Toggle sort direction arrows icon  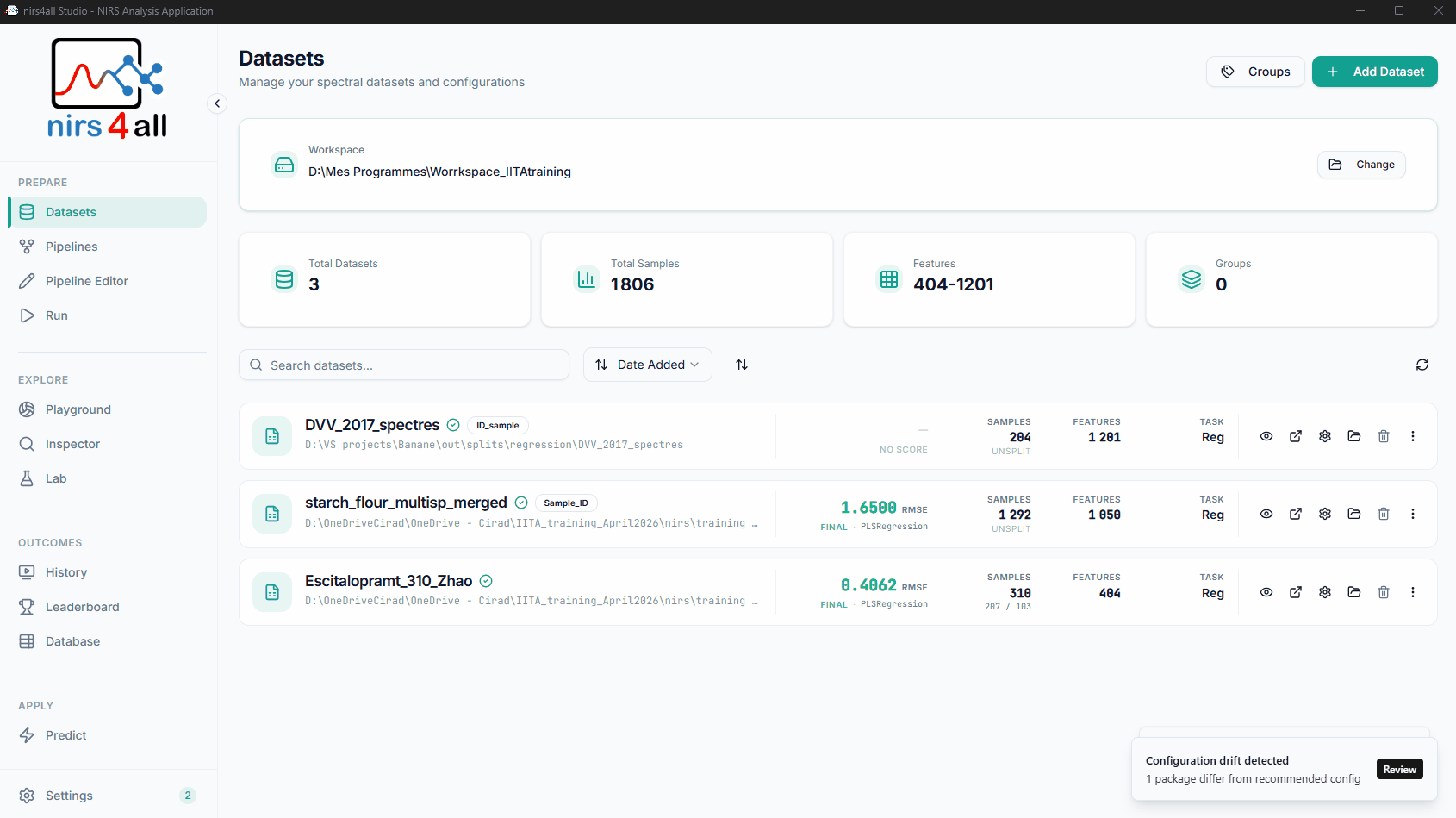coord(742,365)
